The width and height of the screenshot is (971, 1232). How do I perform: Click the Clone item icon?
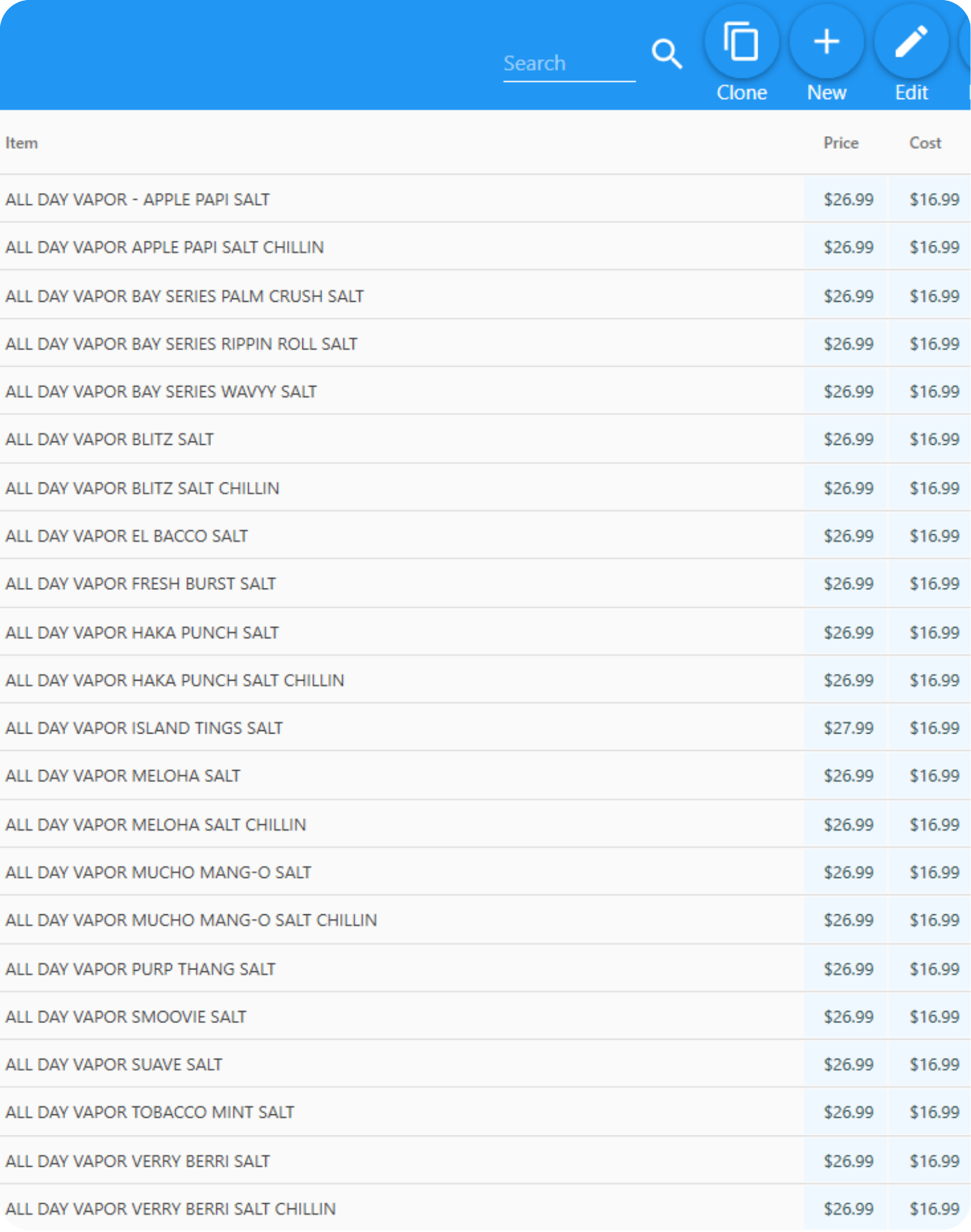[741, 42]
